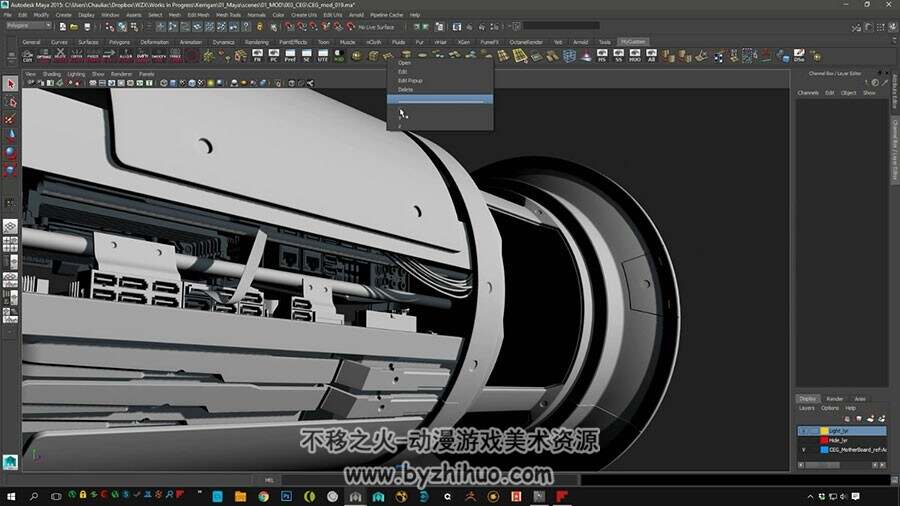Click the Pref shelf icon

click(x=290, y=56)
